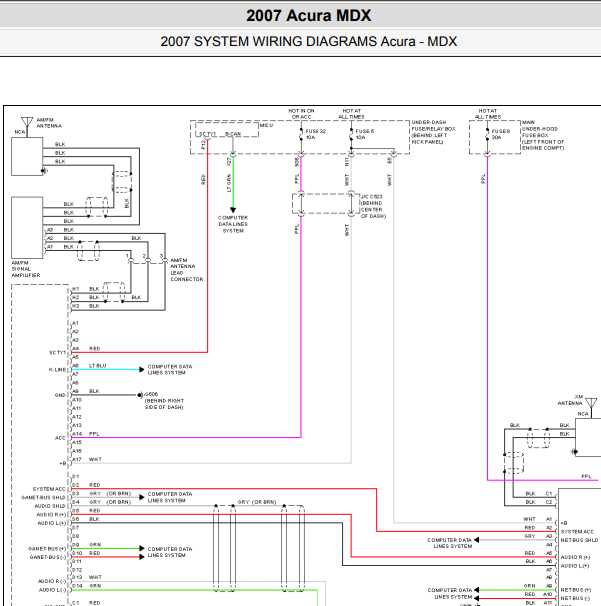Select the 'A10' terminal on the right connector's red wire
The image size is (601, 606).
(x=547, y=594)
